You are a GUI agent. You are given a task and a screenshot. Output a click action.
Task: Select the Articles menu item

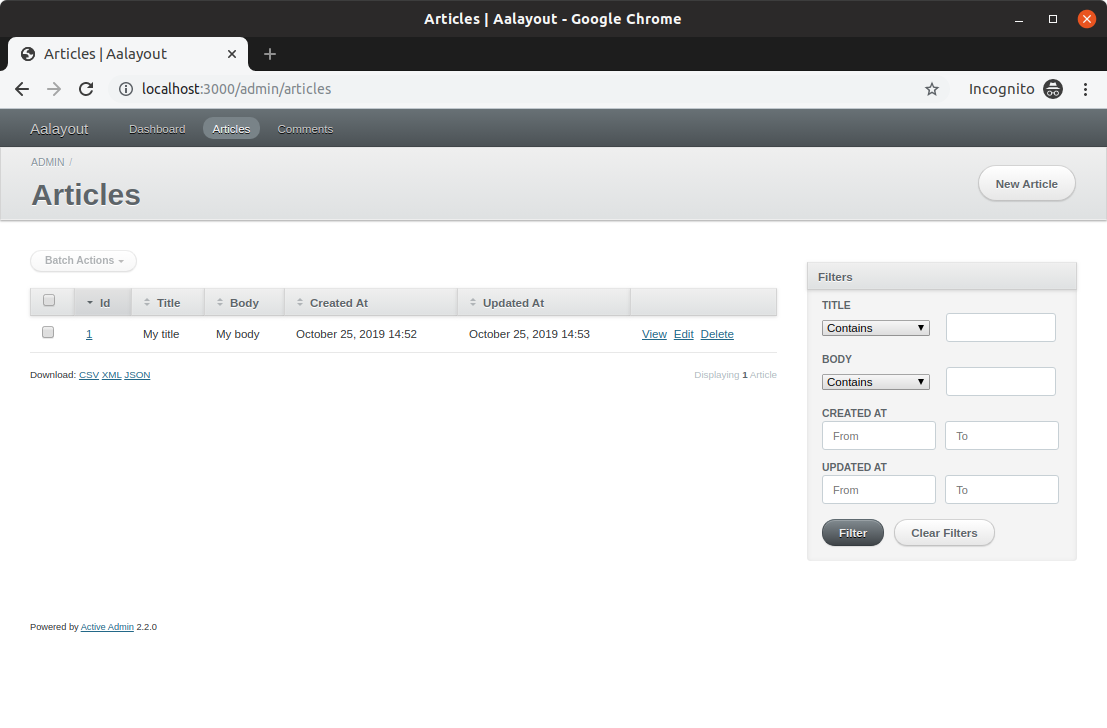pos(232,129)
